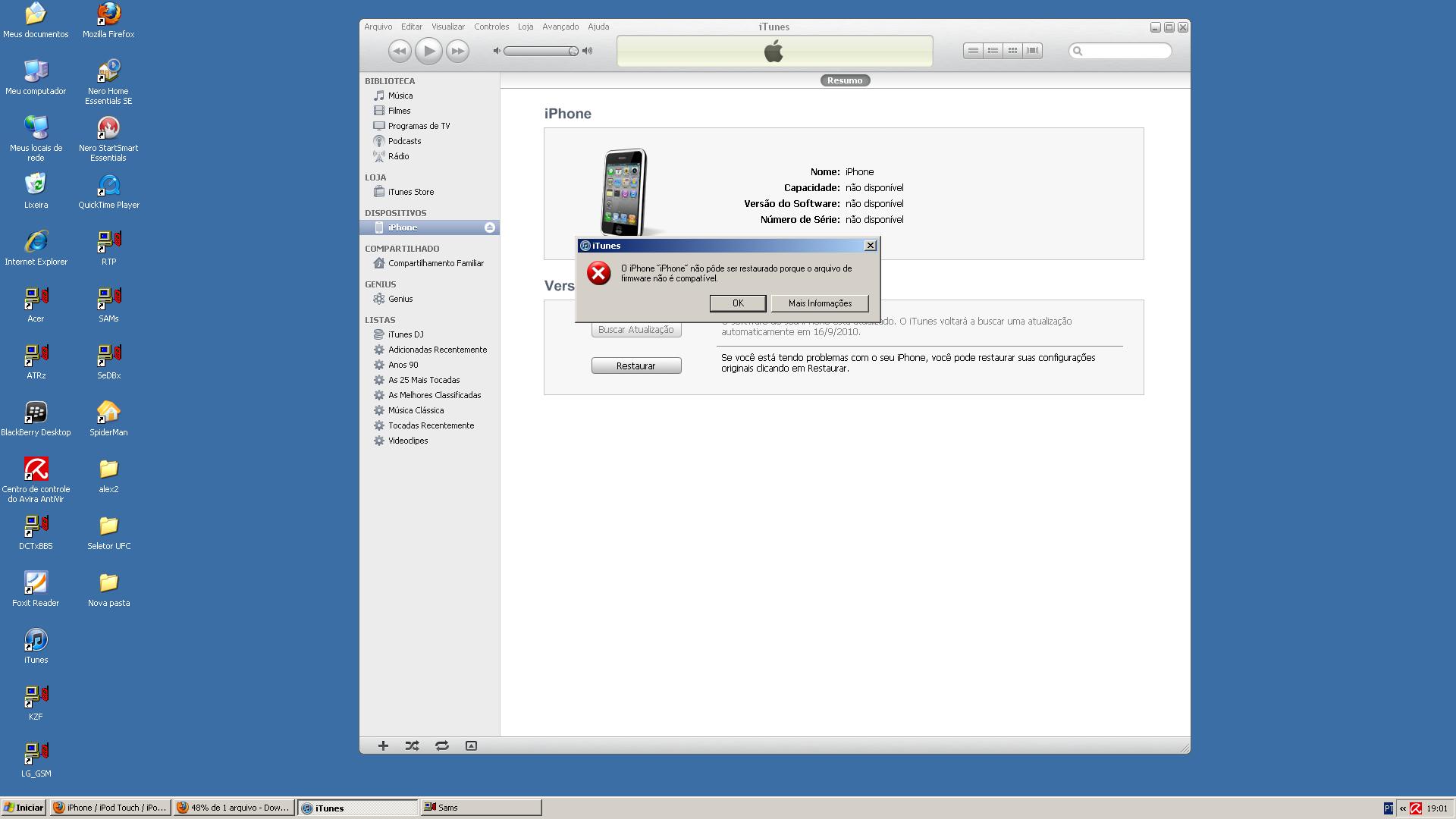Viewport: 1456px width, 819px height.
Task: Click the Restaurar button
Action: click(636, 366)
